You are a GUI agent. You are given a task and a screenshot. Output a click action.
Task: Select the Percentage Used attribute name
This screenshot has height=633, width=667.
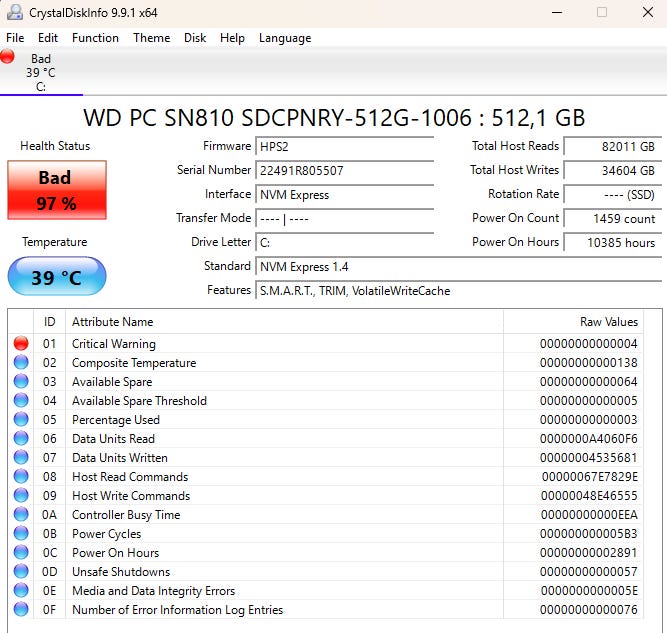click(116, 420)
